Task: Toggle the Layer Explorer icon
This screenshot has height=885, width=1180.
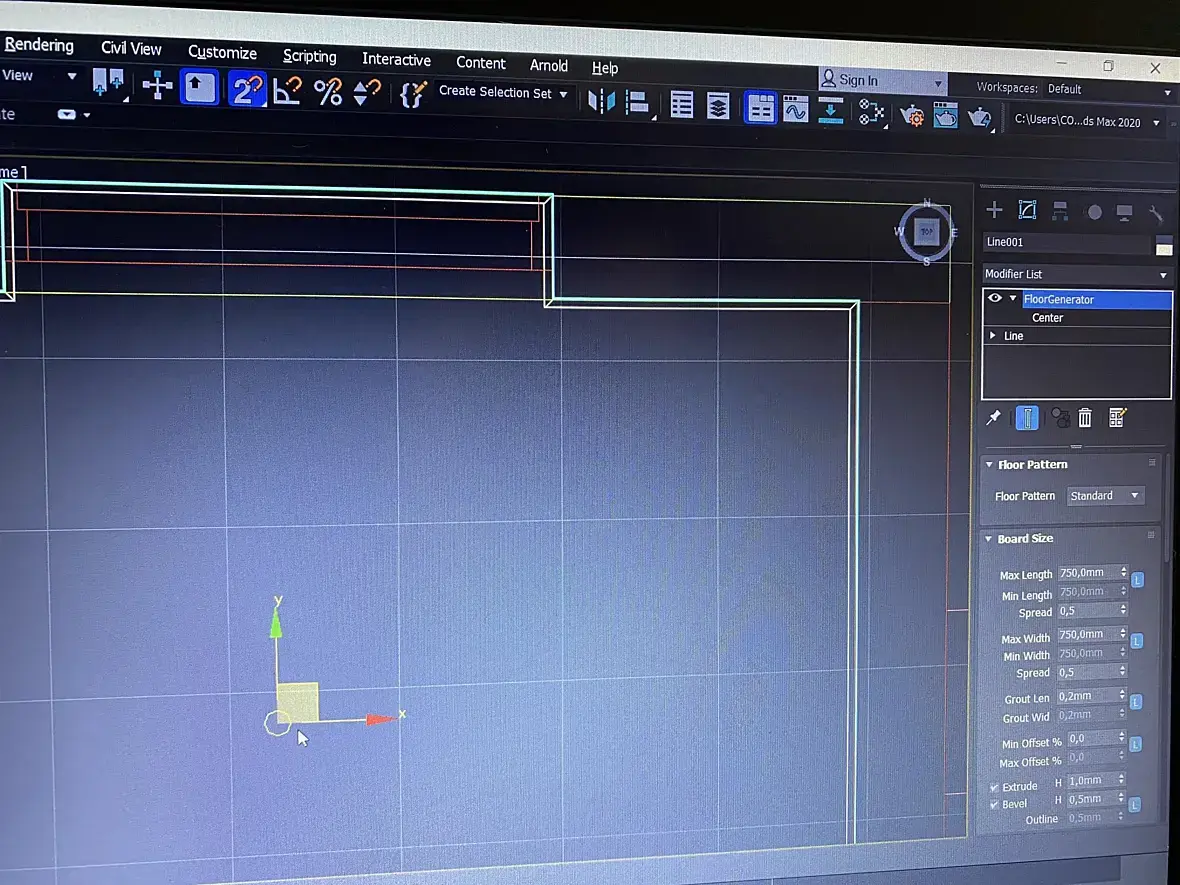Action: point(717,106)
